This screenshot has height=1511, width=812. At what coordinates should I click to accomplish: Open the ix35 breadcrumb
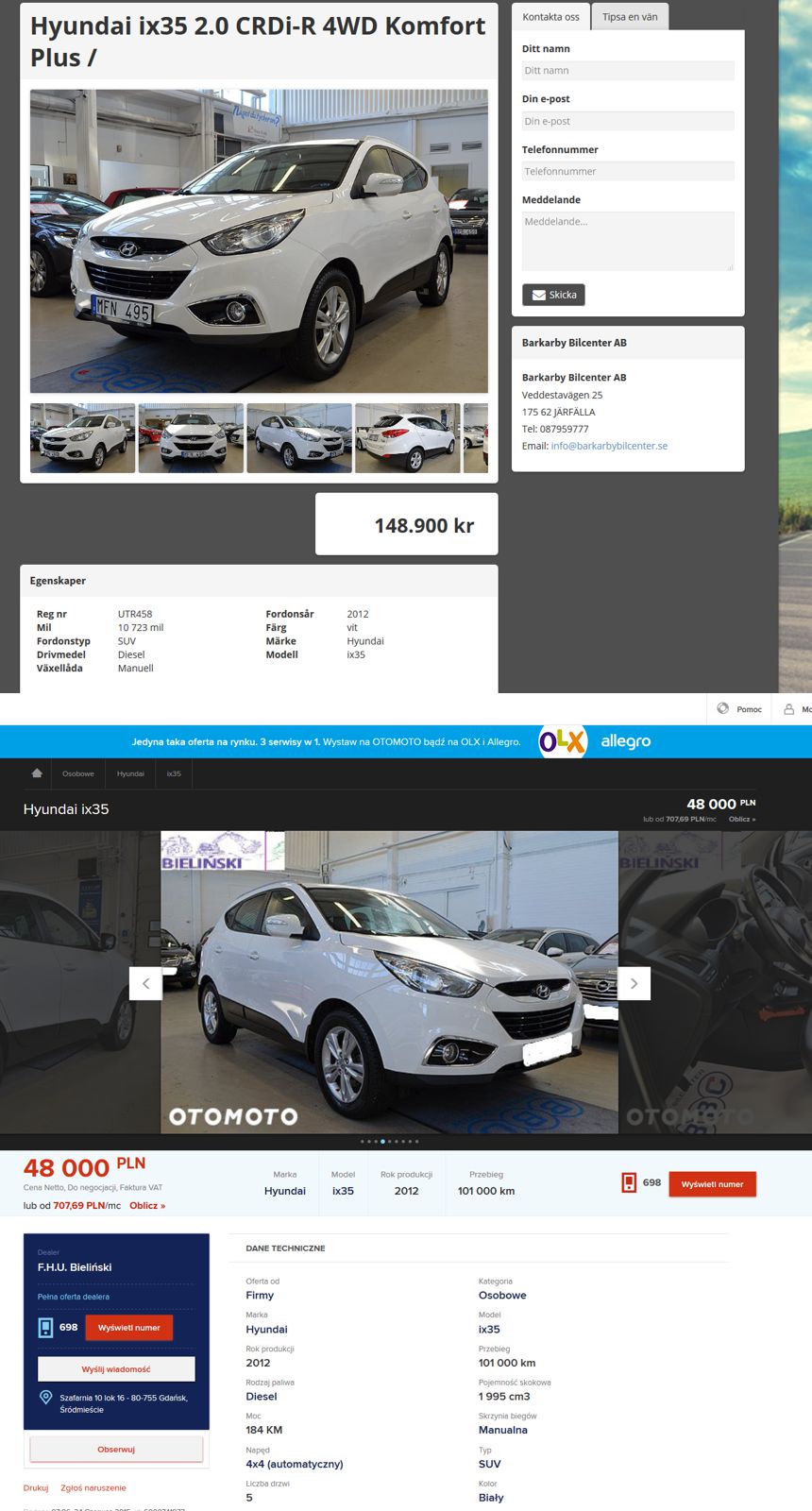click(174, 773)
